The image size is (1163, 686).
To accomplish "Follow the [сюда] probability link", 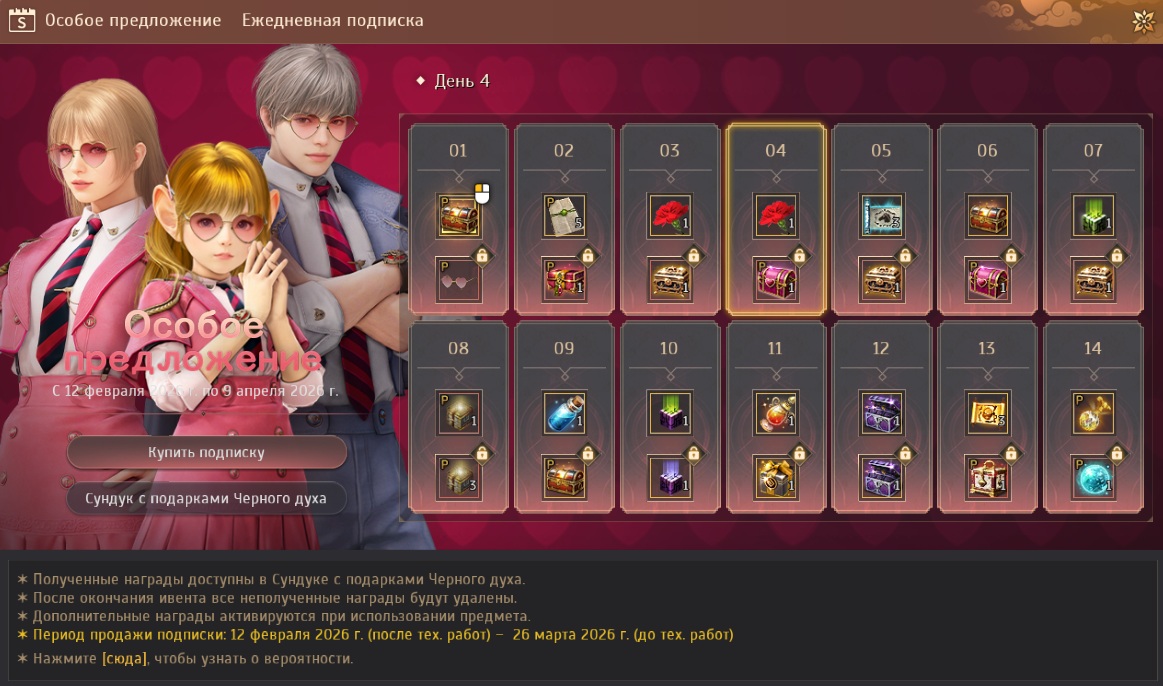I will click(x=124, y=659).
